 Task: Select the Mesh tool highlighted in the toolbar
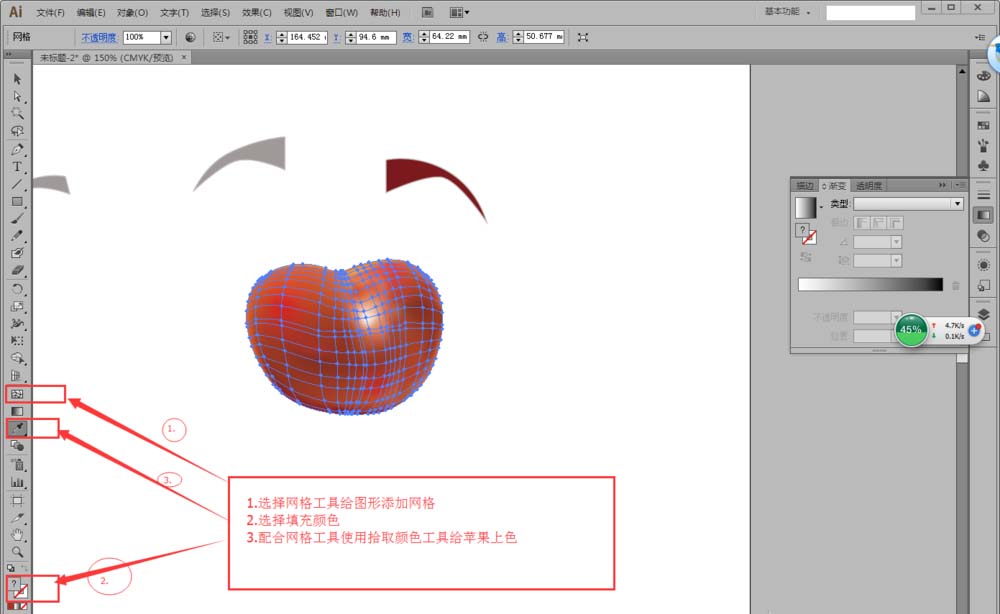click(16, 393)
